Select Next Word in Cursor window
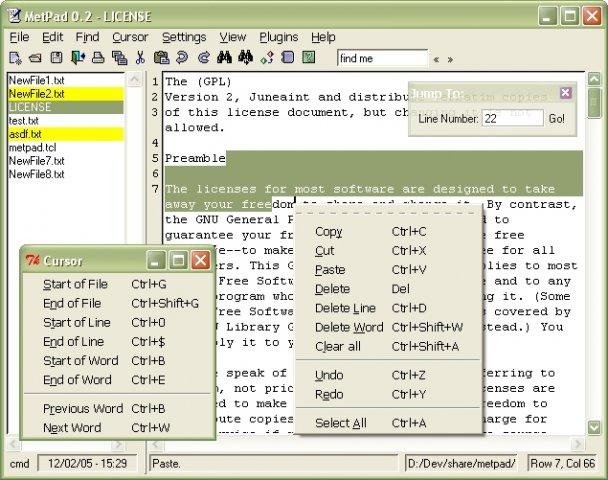 tap(117, 428)
